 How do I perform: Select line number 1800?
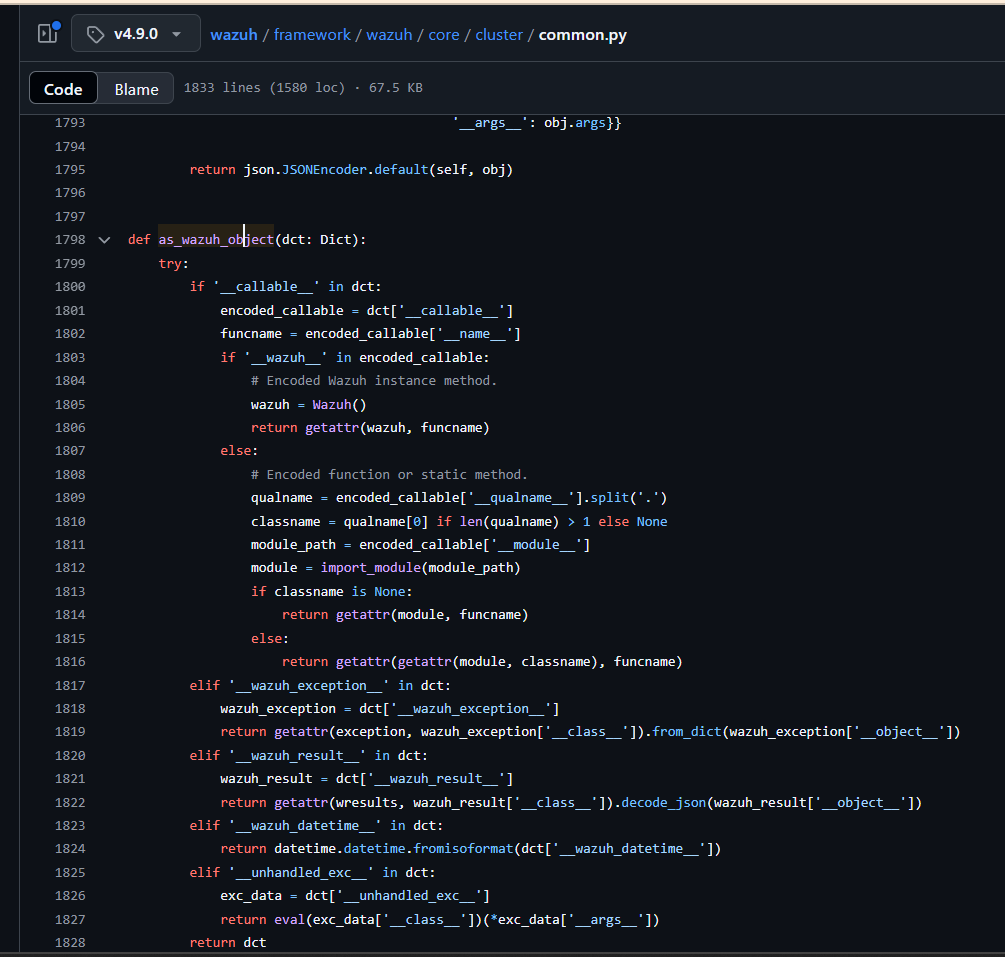coord(70,287)
